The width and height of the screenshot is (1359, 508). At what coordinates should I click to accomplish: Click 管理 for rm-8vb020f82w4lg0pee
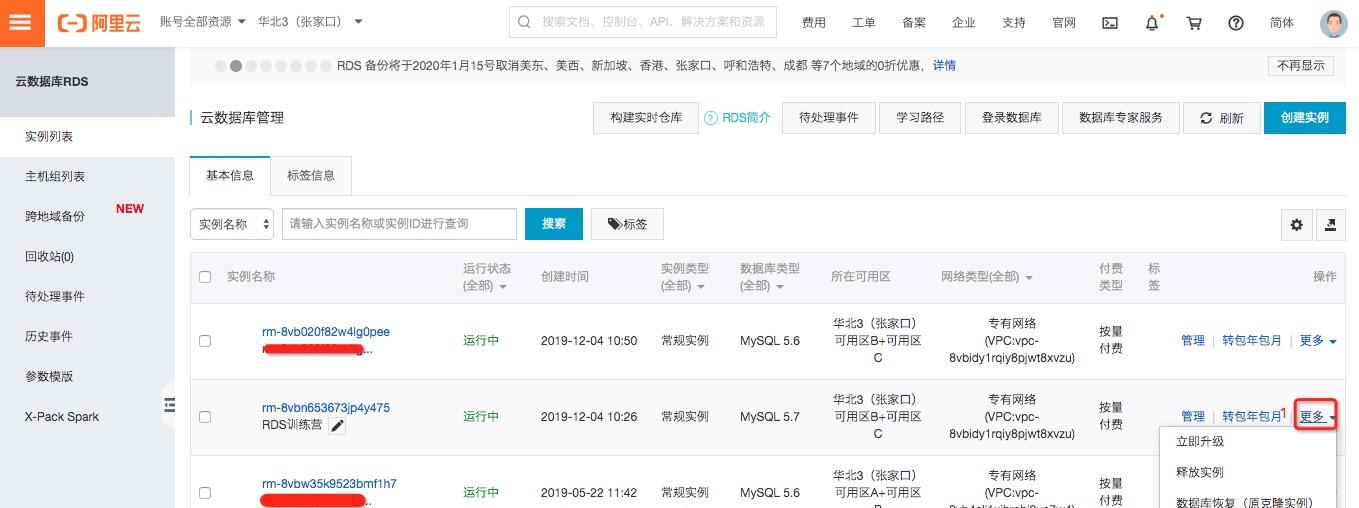click(x=1193, y=341)
